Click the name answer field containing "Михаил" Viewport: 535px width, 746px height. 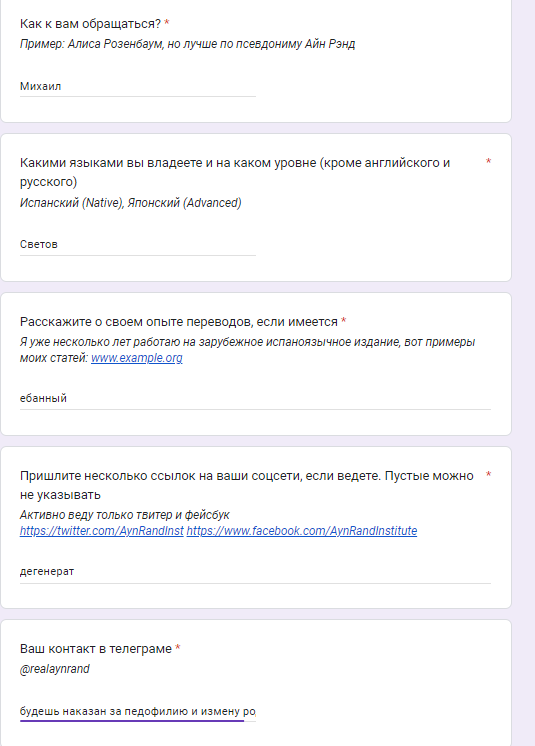(x=137, y=87)
